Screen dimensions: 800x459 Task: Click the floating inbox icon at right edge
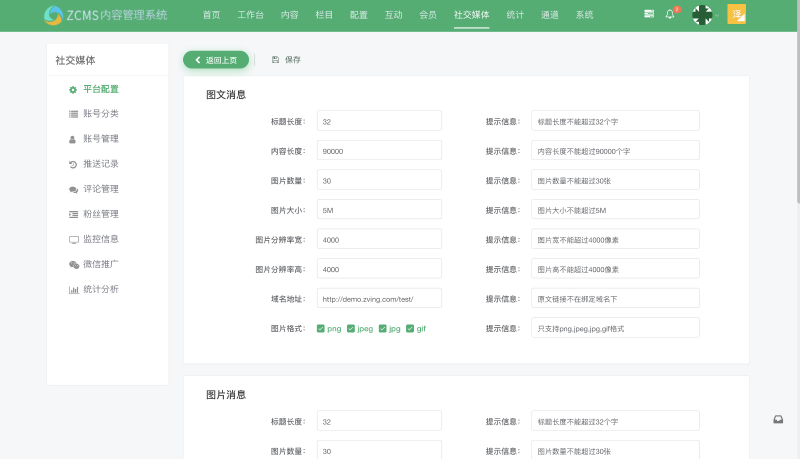[x=778, y=419]
